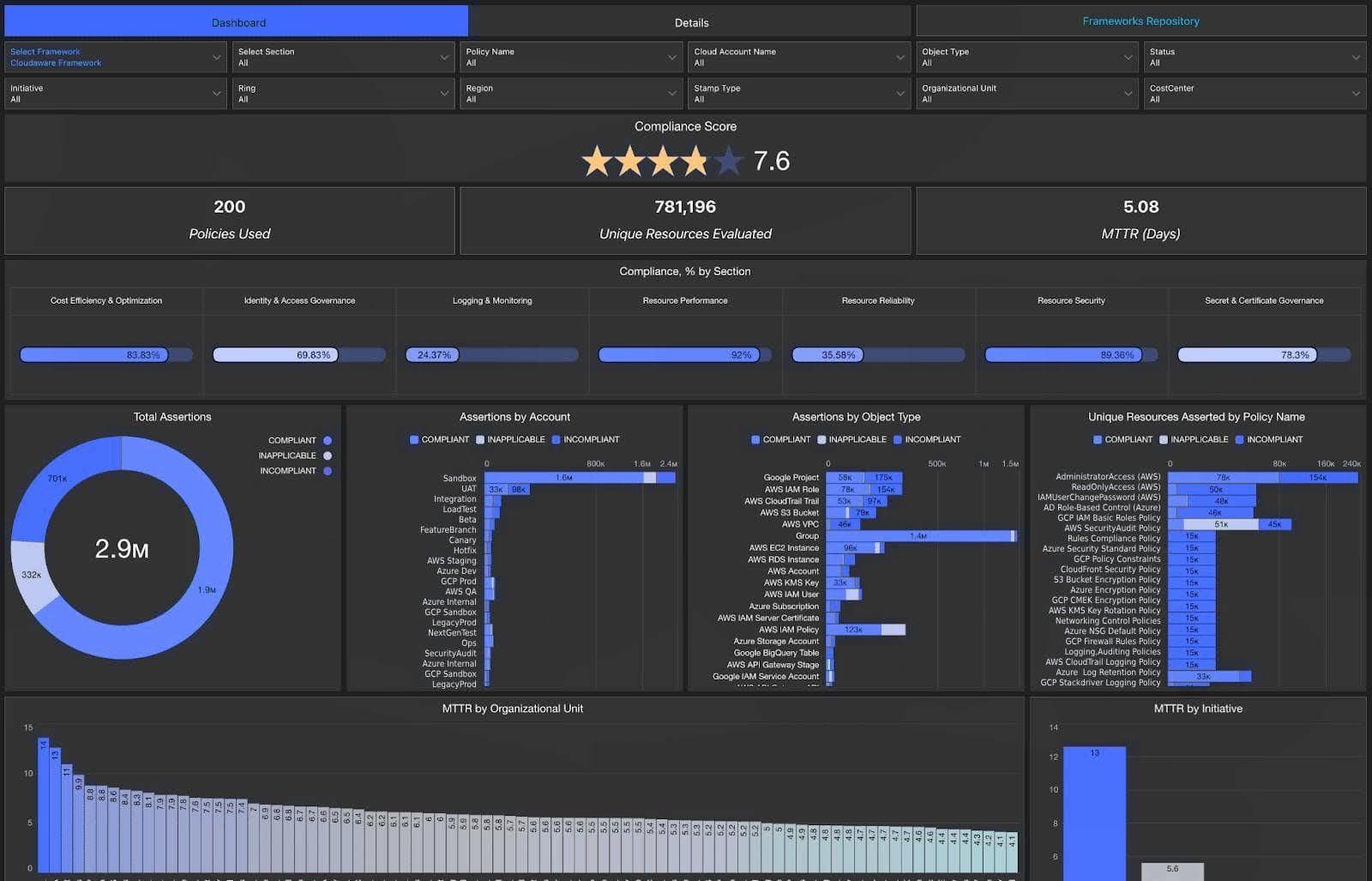1372x881 pixels.
Task: Click the Identity & Access 69.83% bar
Action: point(298,354)
